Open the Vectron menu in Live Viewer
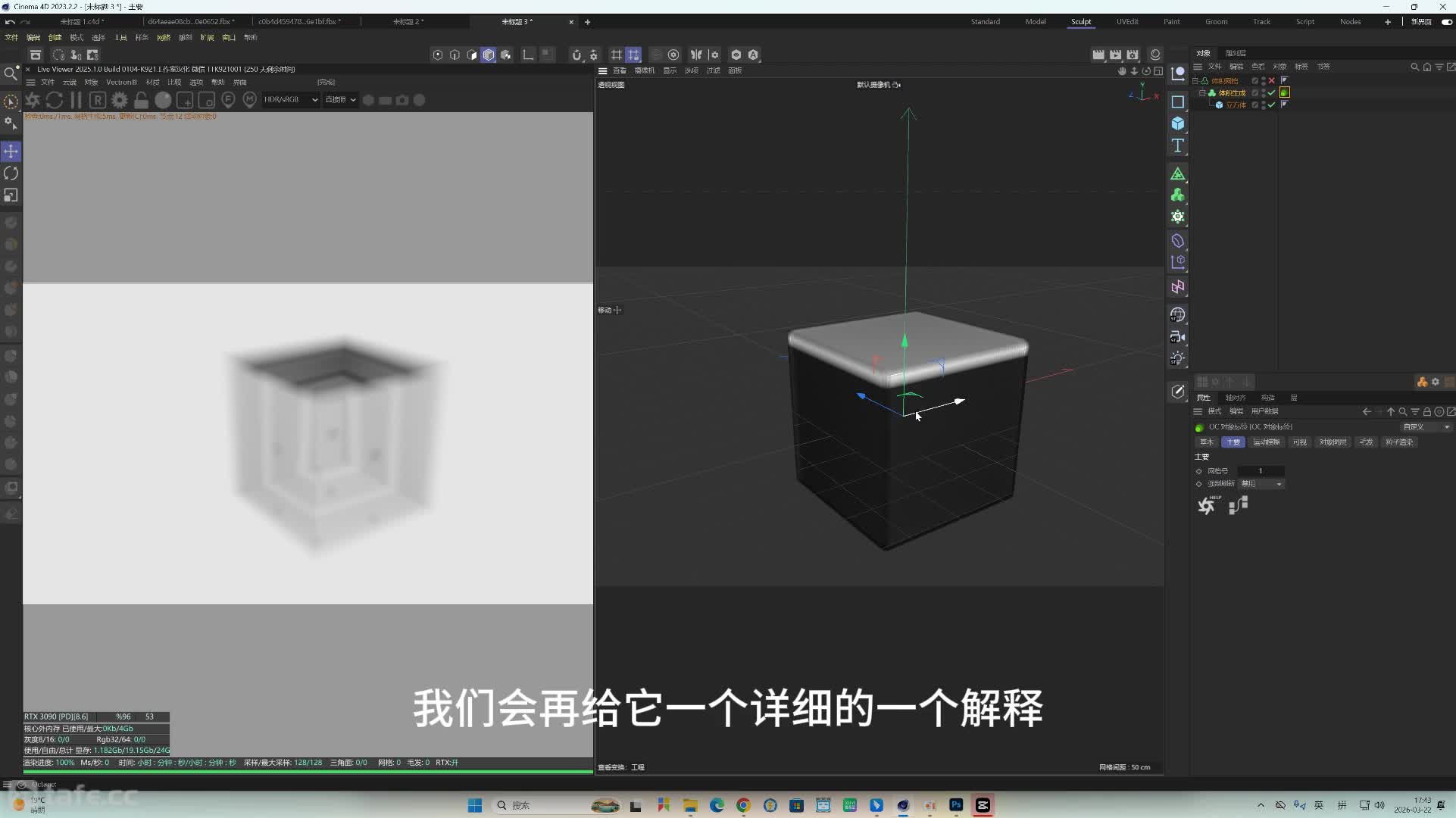 tap(121, 82)
